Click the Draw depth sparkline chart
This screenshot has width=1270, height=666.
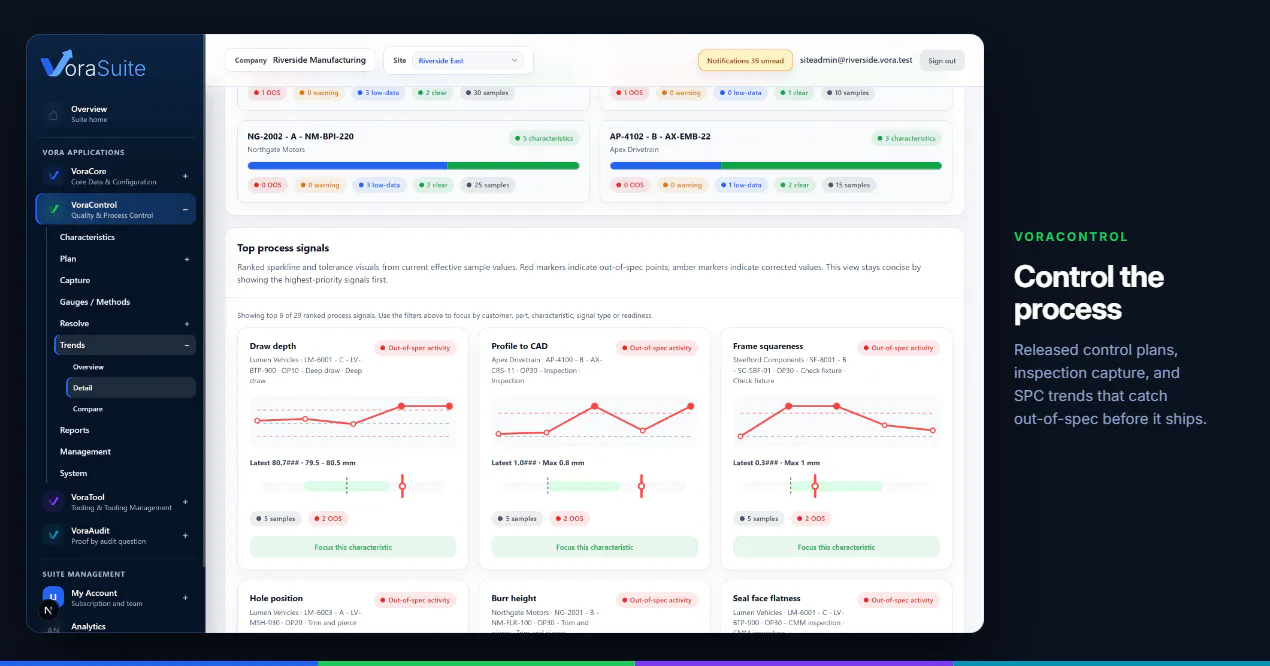tap(353, 420)
